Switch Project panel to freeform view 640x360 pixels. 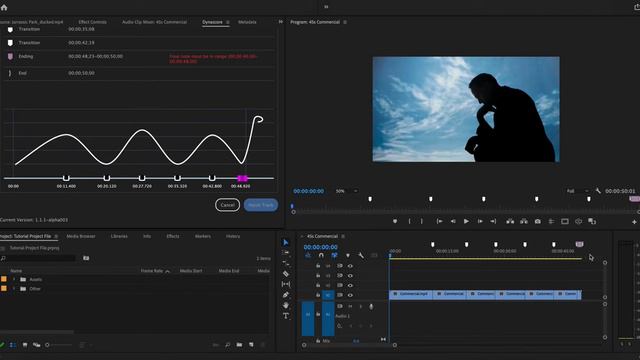36,345
